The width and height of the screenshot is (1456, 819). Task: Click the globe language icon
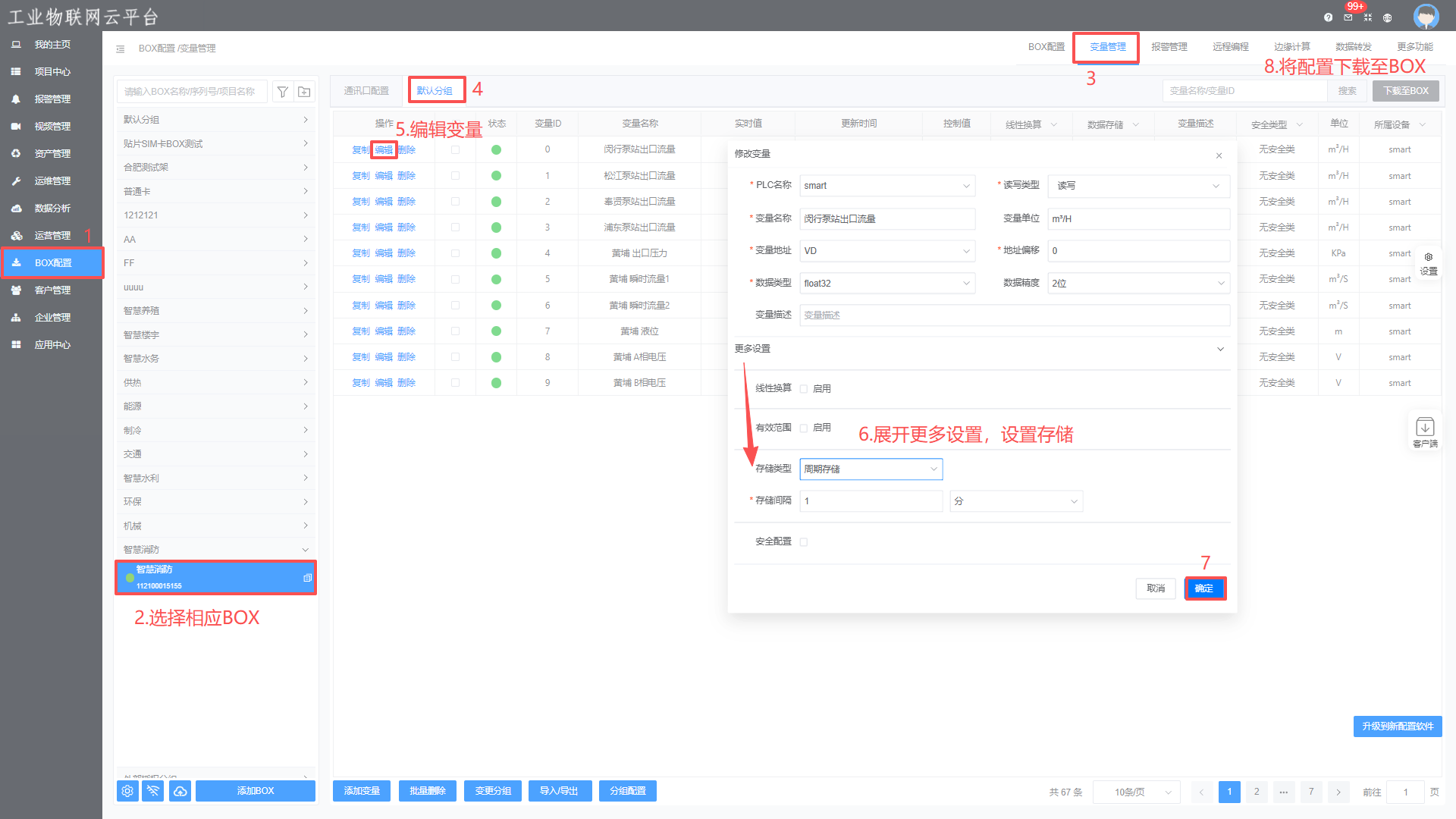(1387, 17)
